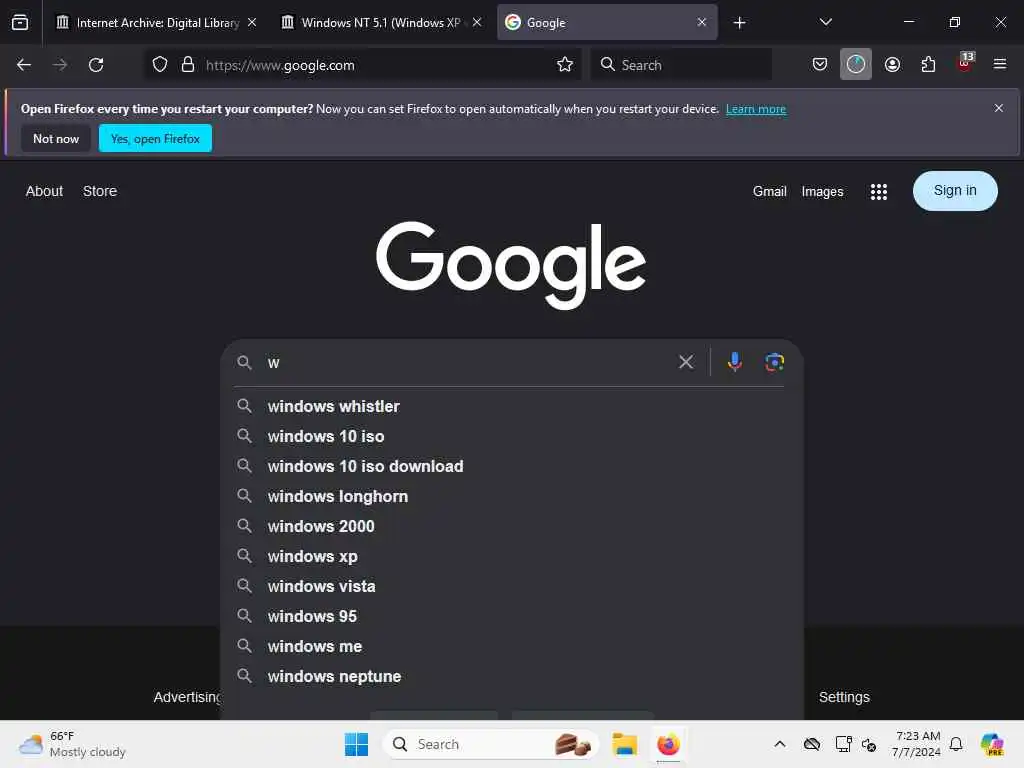Clear the Google search box text
1024x768 pixels.
coord(686,362)
